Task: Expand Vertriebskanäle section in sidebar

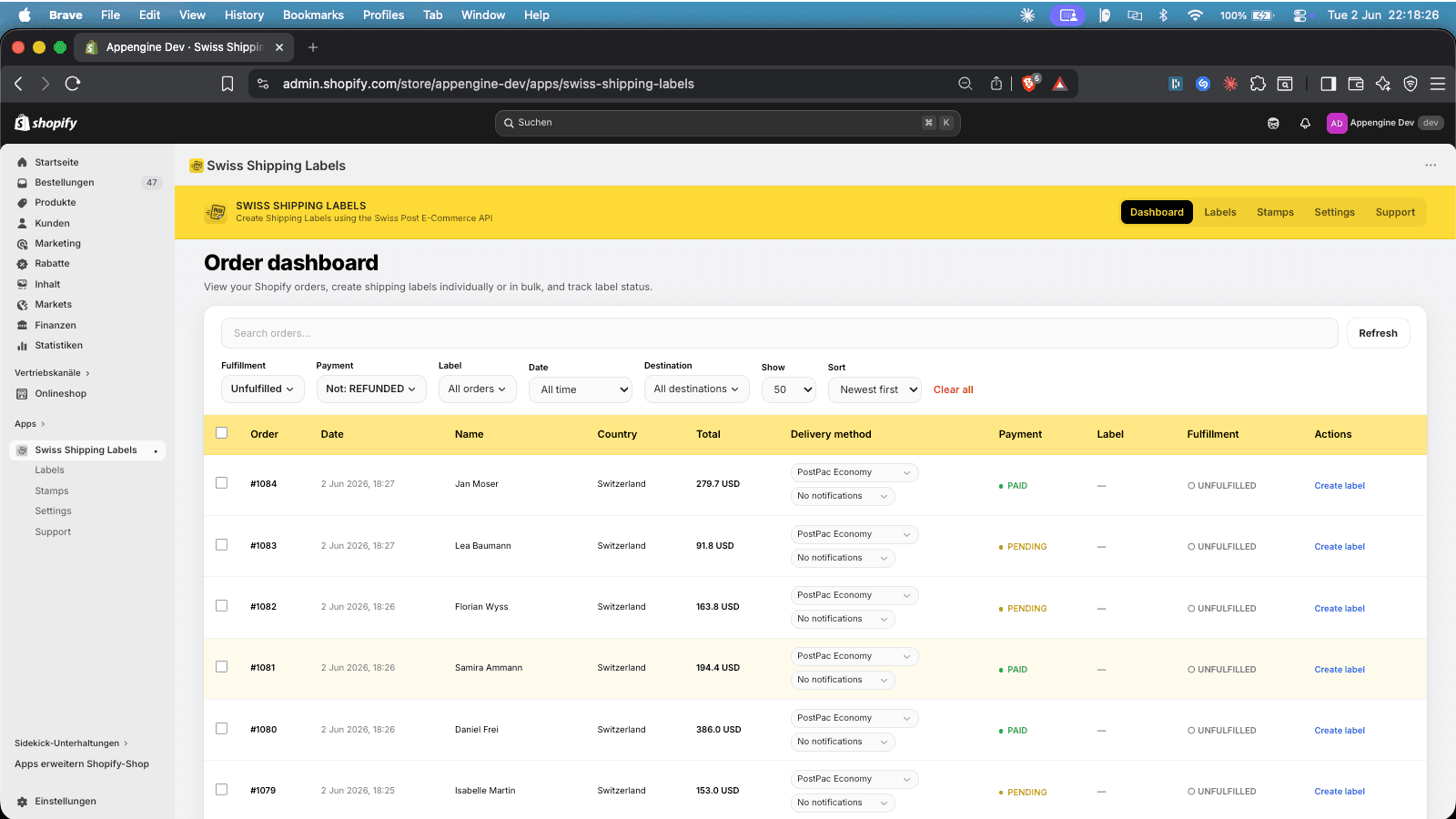Action: coord(52,373)
